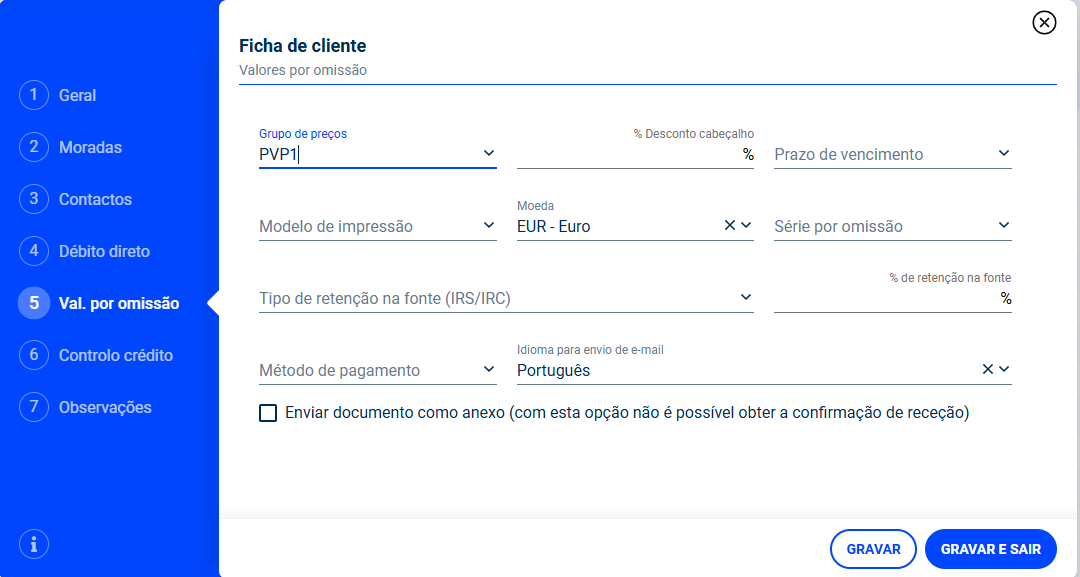
Task: Enable Enviar documento como anexo checkbox
Action: click(268, 412)
